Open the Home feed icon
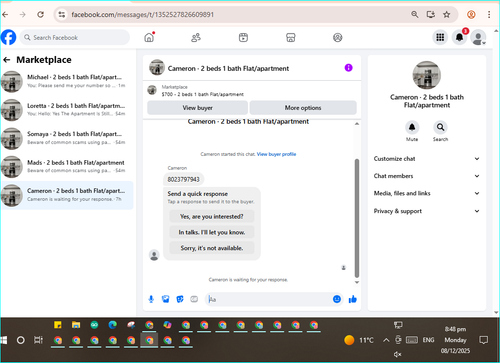 point(149,37)
